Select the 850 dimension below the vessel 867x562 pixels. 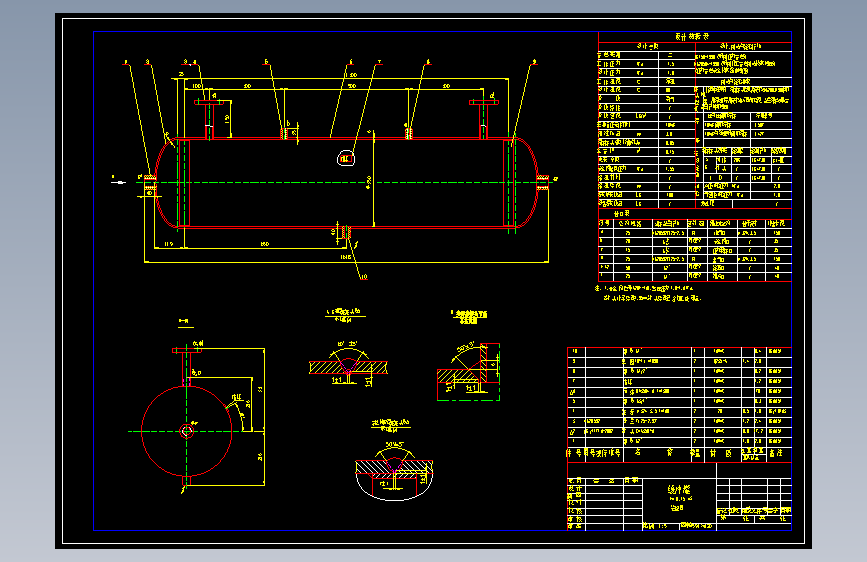265,244
